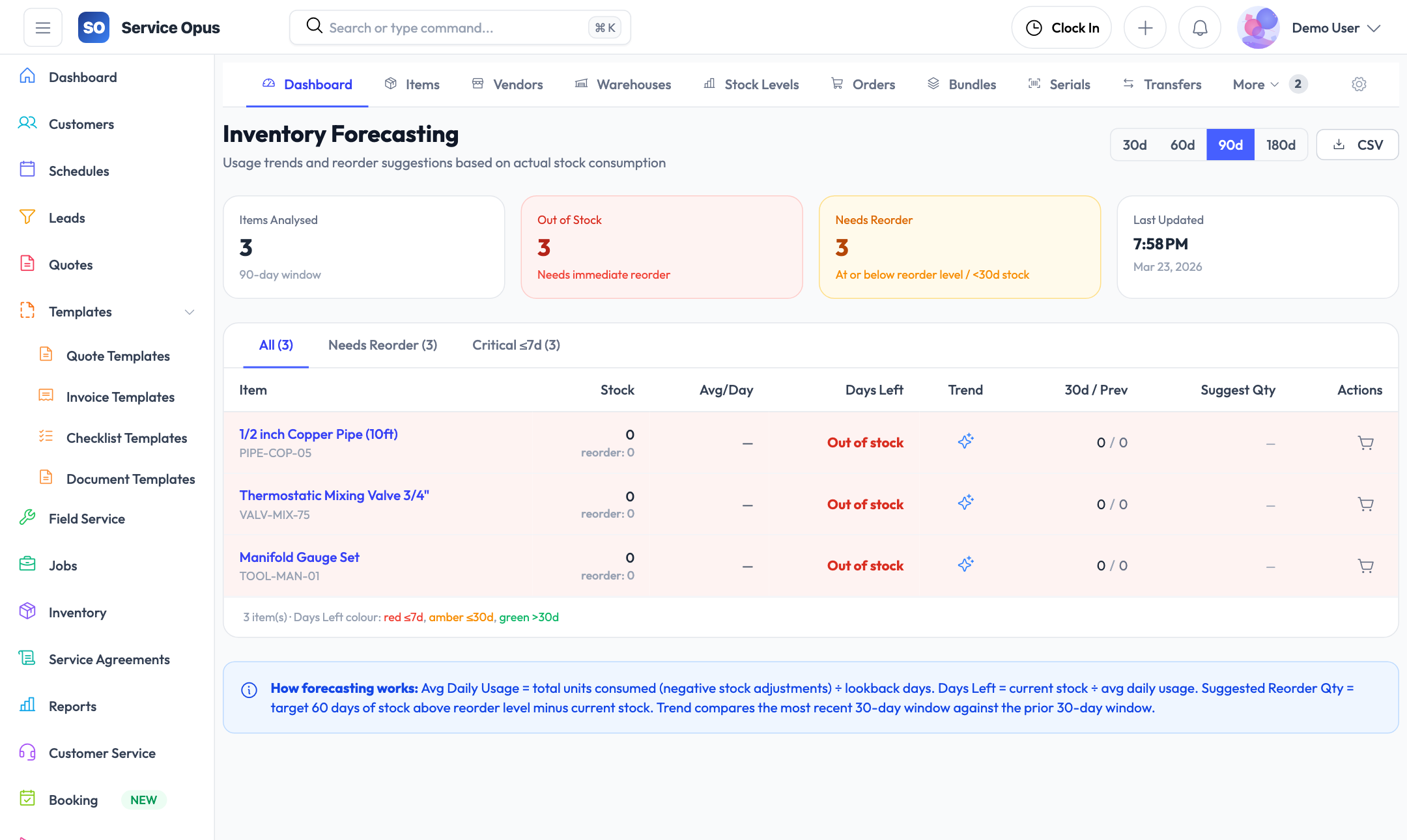The image size is (1407, 840).
Task: Select the 60d forecast period
Action: (1182, 145)
